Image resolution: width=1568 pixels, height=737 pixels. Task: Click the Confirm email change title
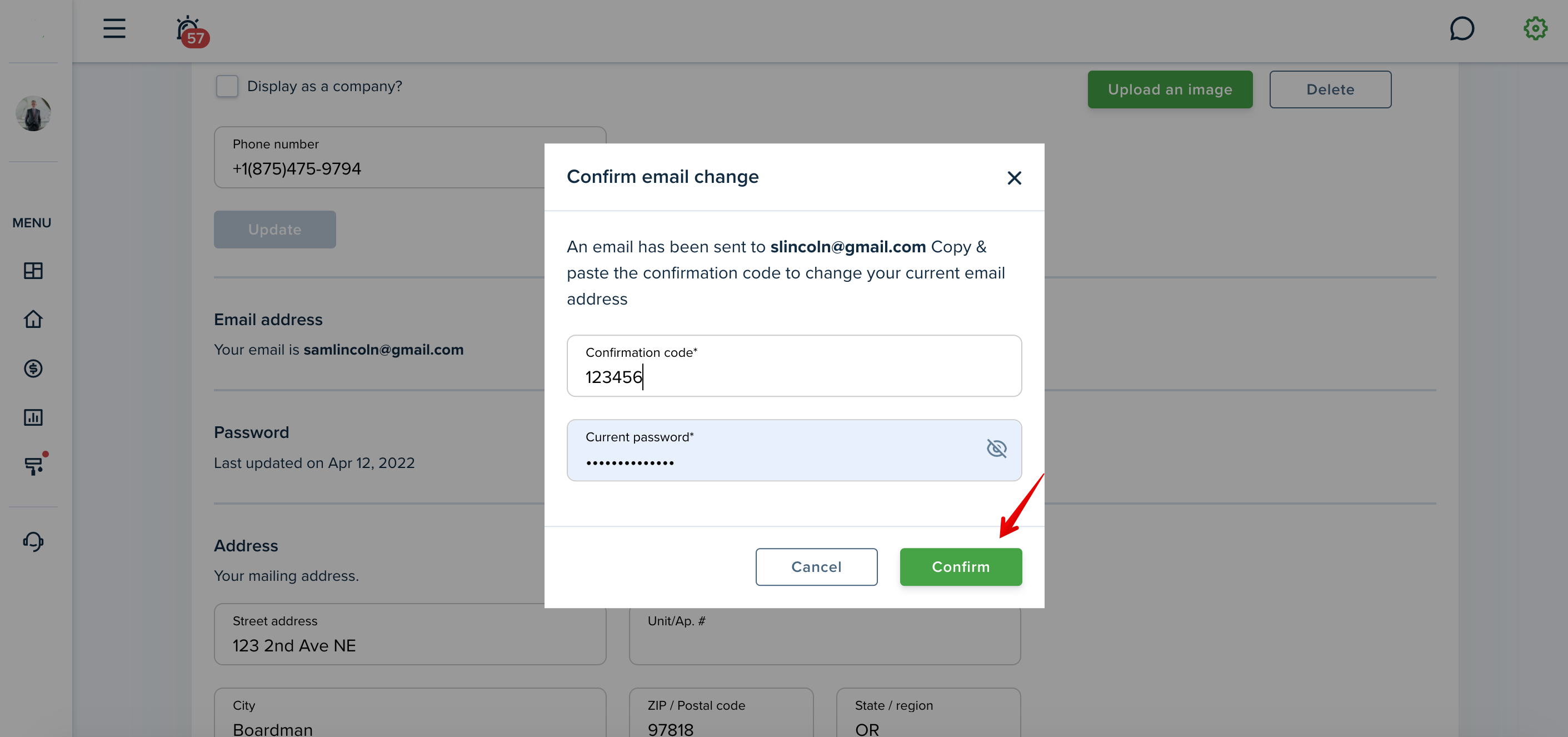click(x=662, y=177)
